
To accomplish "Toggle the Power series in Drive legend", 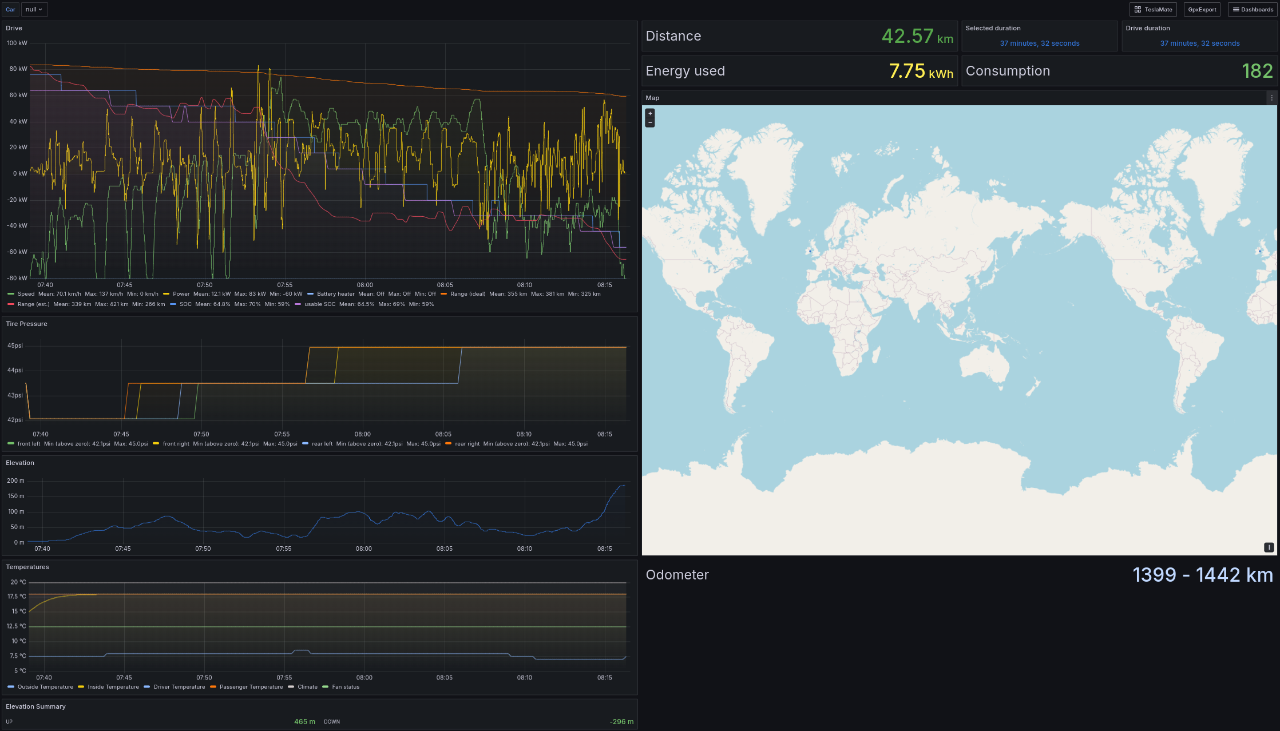I will 181,294.
